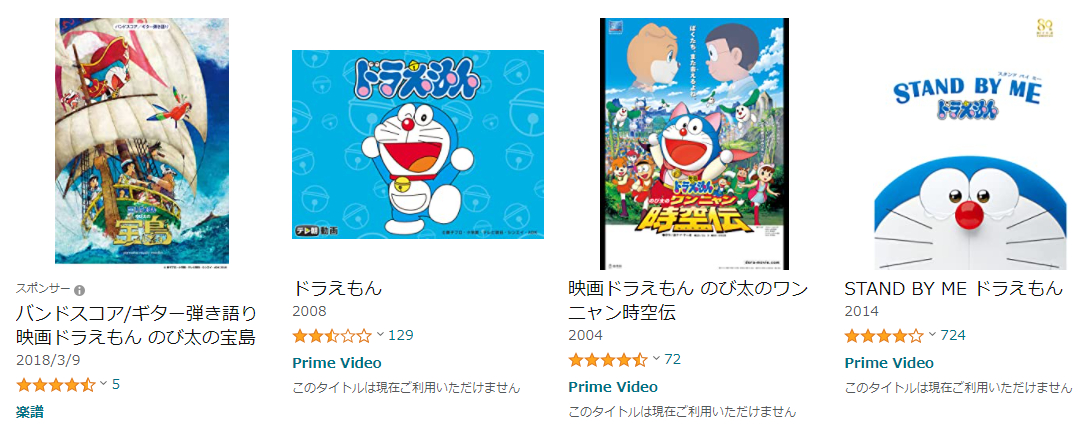The height and width of the screenshot is (427, 1087).
Task: Open the blue ドラえもん TV series thumbnail
Action: (x=418, y=144)
